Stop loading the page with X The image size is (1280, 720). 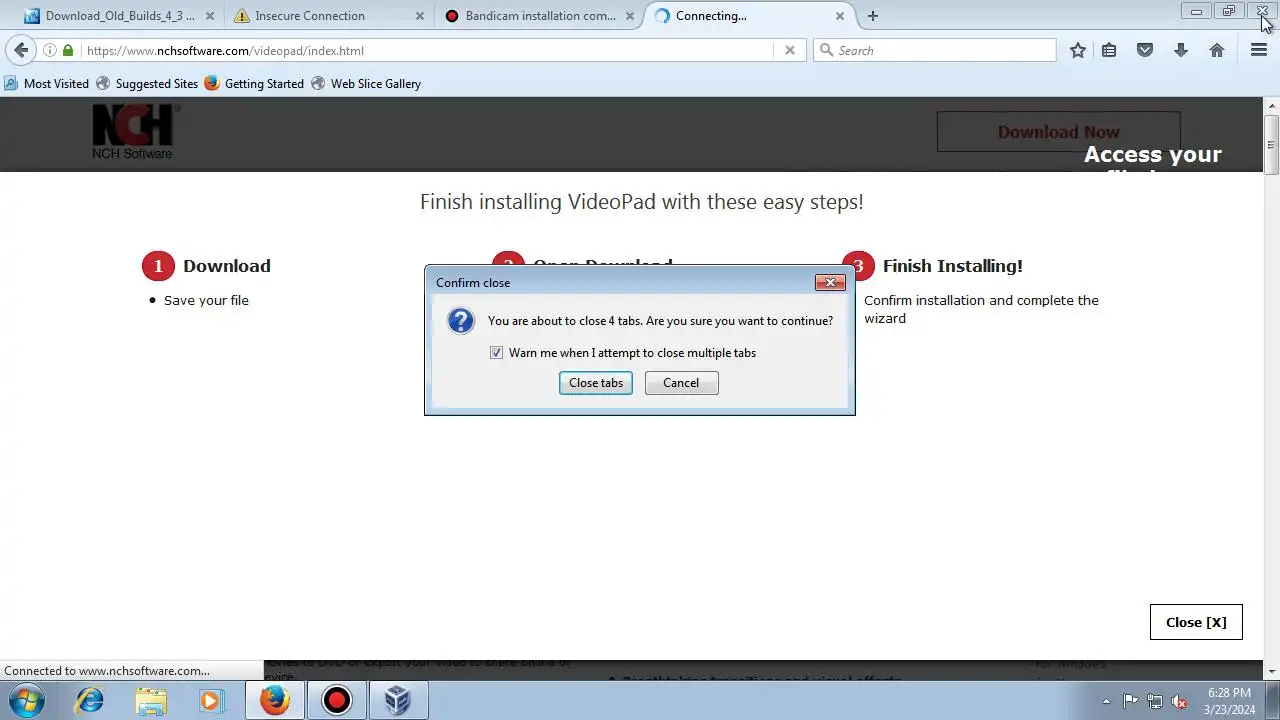pos(790,50)
